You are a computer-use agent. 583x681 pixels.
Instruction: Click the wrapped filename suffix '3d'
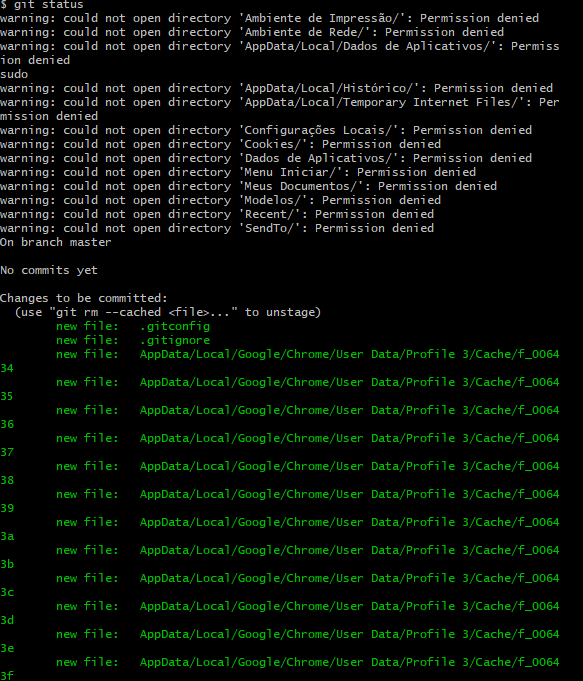click(x=7, y=620)
